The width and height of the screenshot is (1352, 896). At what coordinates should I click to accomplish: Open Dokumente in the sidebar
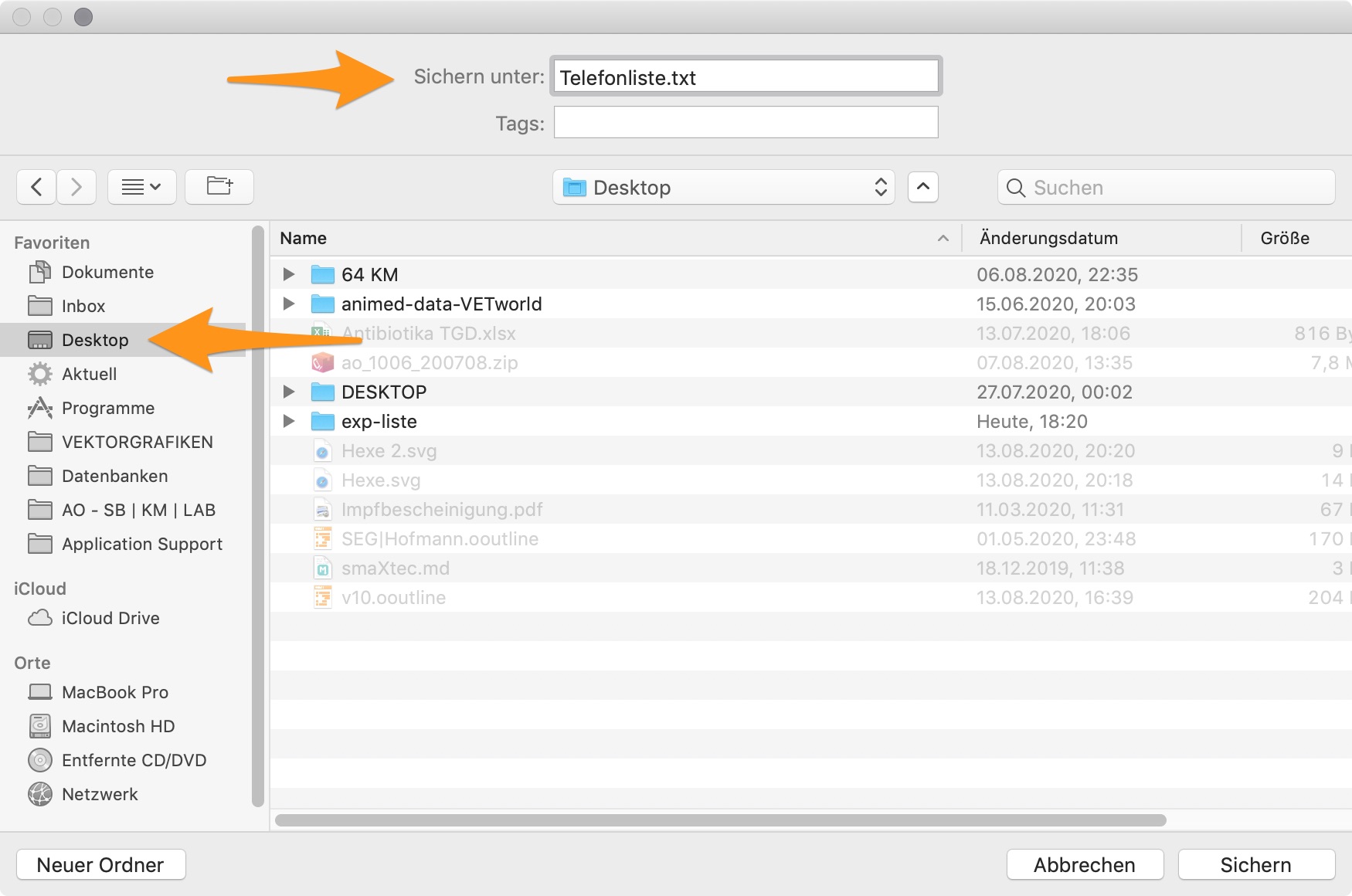click(107, 272)
